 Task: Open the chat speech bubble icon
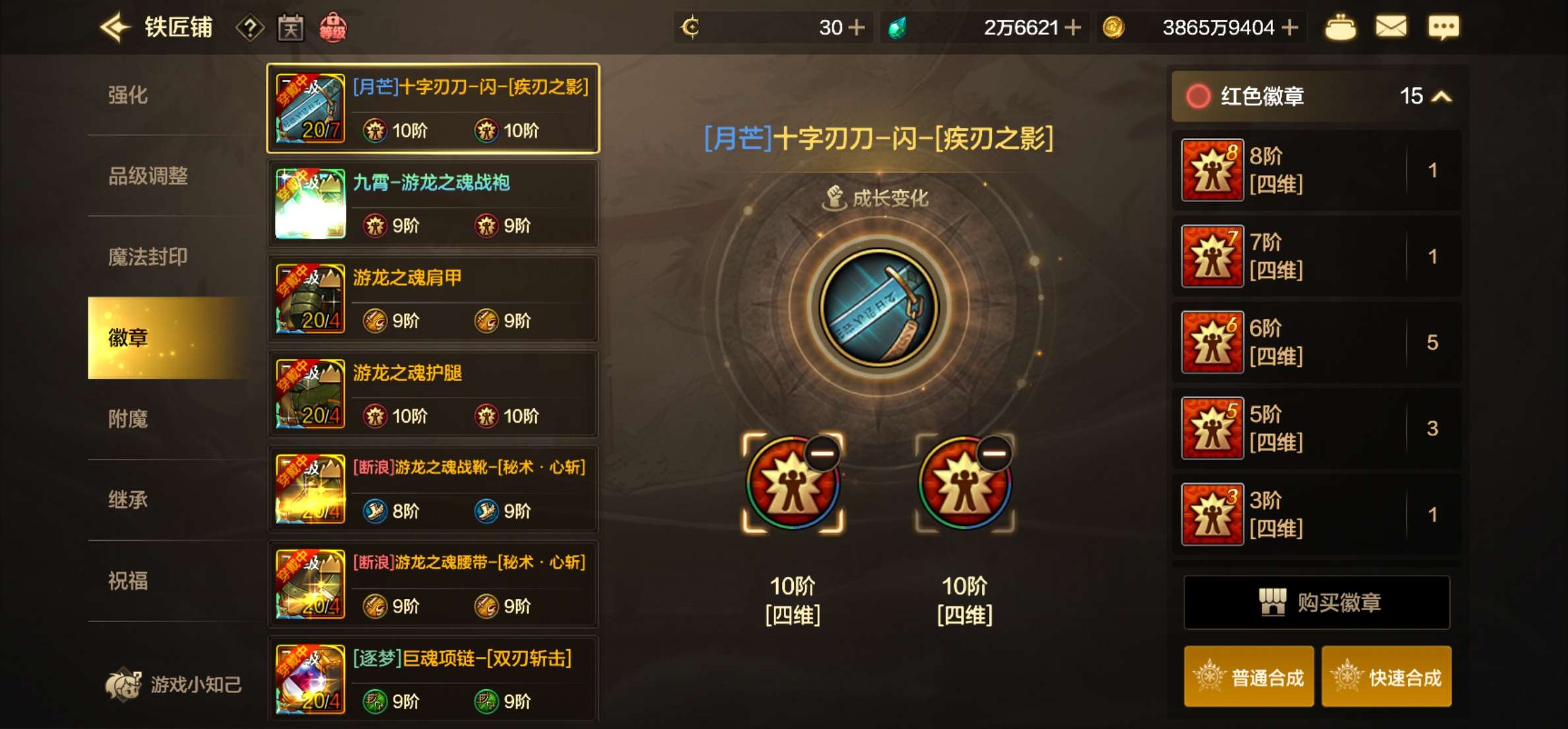(x=1443, y=28)
